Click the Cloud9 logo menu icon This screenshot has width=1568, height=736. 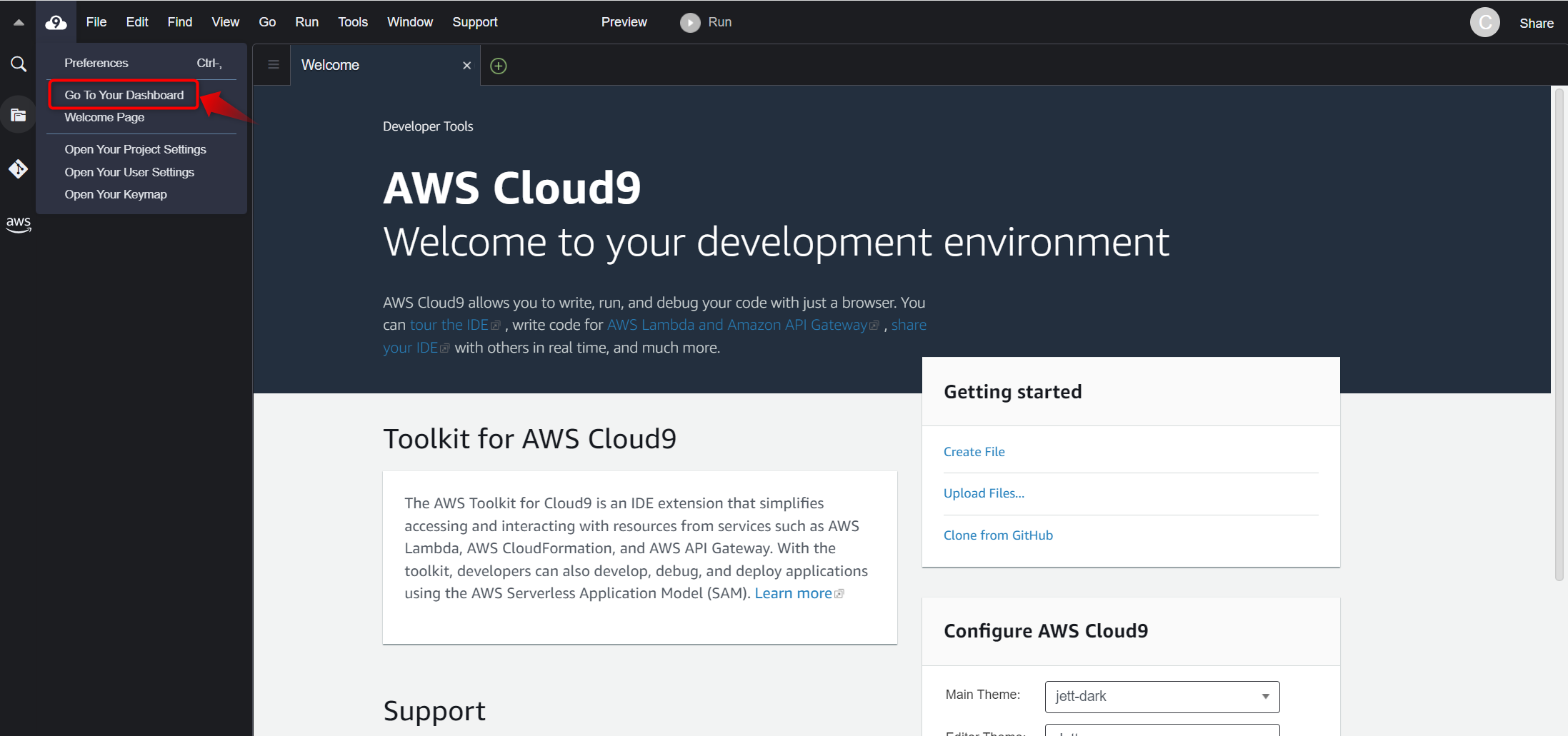(56, 23)
